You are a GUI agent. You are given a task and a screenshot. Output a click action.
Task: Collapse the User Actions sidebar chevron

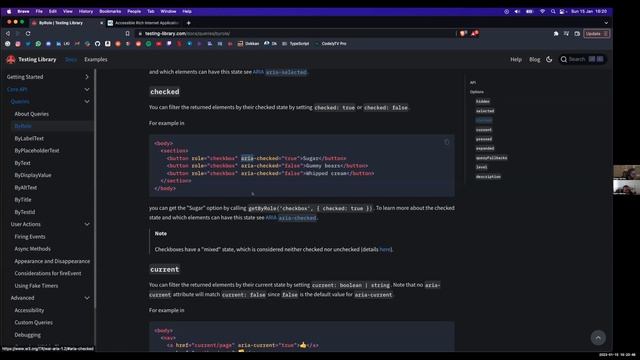pyautogui.click(x=87, y=224)
